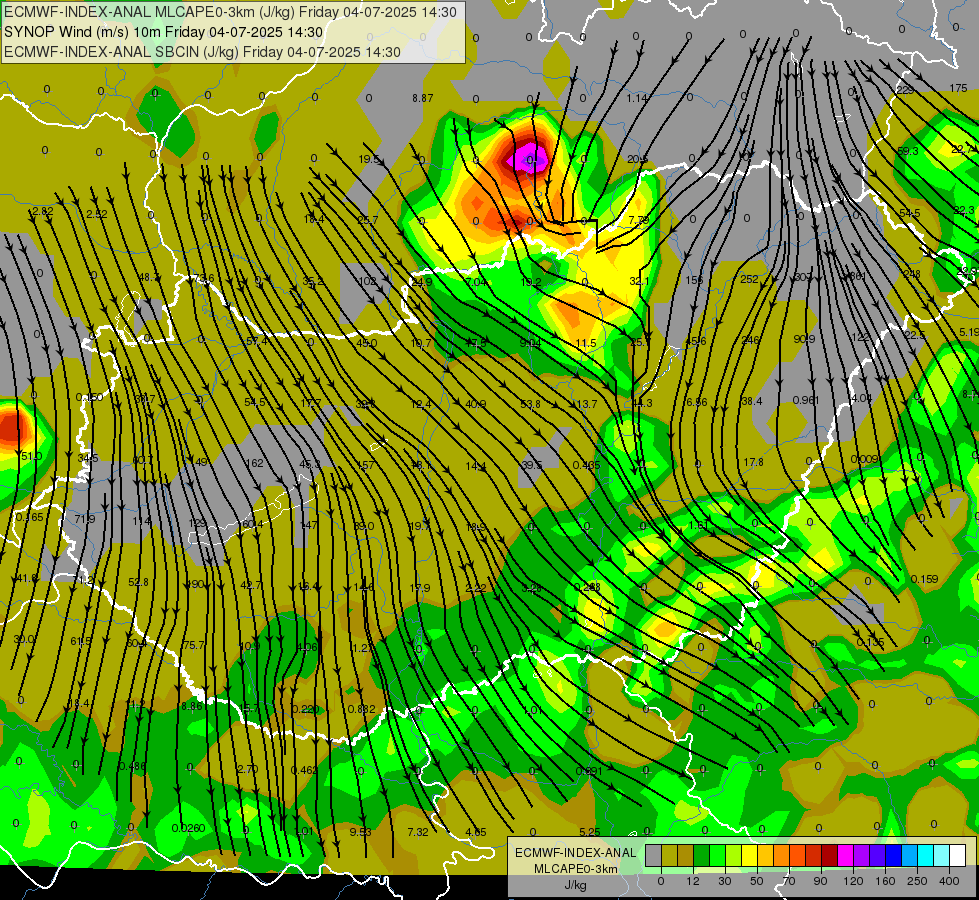Click the 'ECMWF-INDEX-ANAL' legend title
This screenshot has height=900, width=979.
(x=575, y=853)
